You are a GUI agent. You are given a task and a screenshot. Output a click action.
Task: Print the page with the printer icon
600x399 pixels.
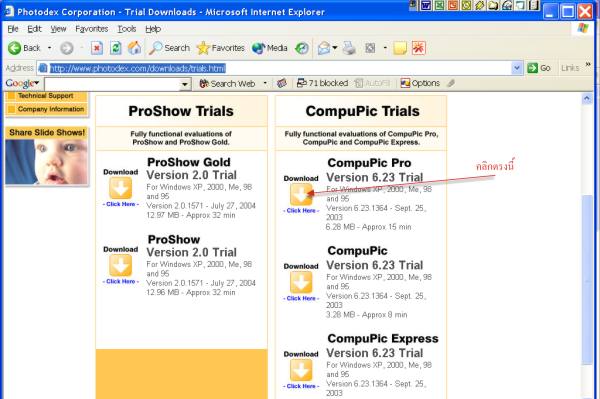349,48
